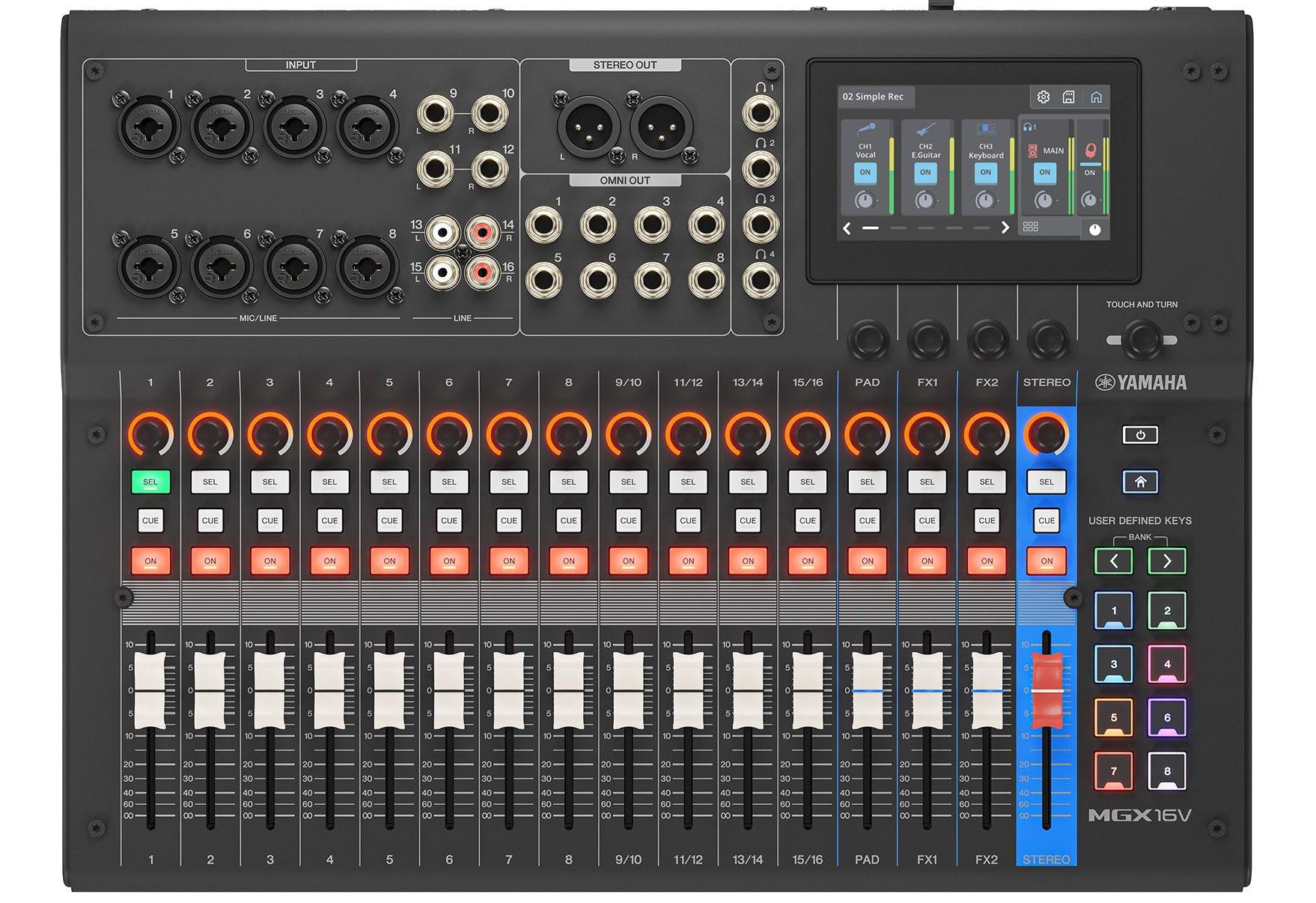Click the orange gain knob on channel 5
Image resolution: width=1316 pixels, height=903 pixels.
[389, 434]
